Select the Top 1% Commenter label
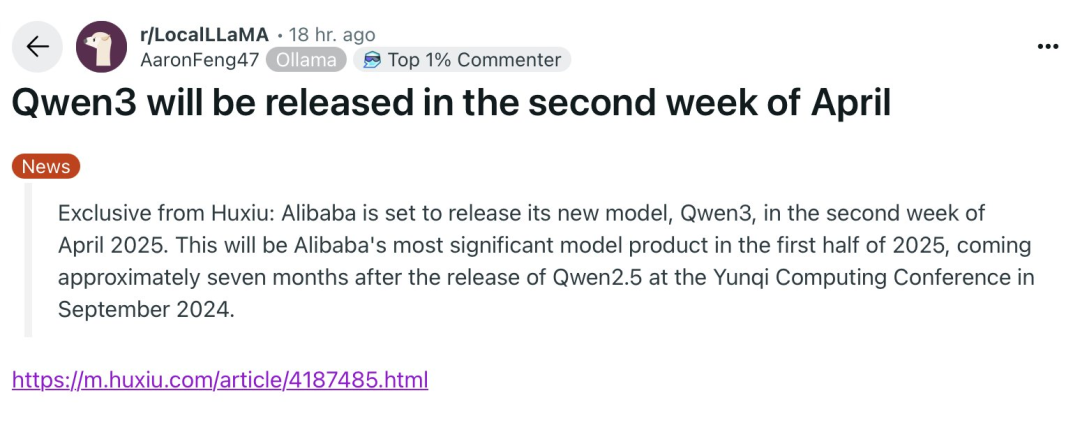The image size is (1080, 437). pyautogui.click(x=474, y=60)
